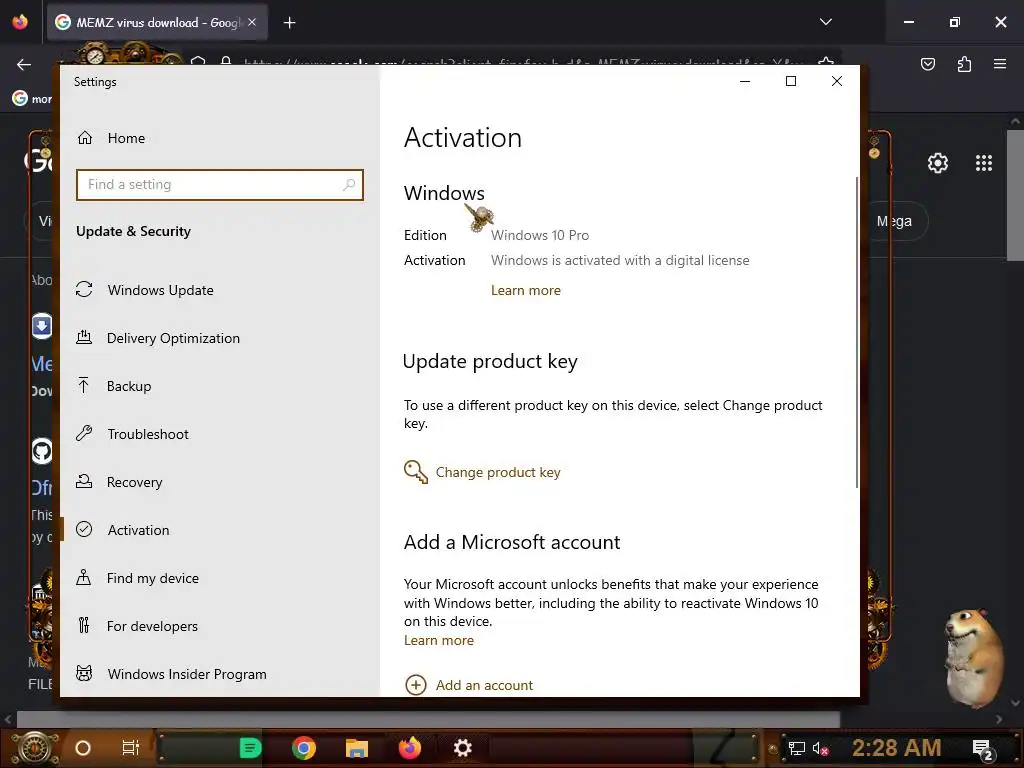Image resolution: width=1024 pixels, height=768 pixels.
Task: Click Firefox horizontal scrollbar at page bottom
Action: tap(428, 719)
